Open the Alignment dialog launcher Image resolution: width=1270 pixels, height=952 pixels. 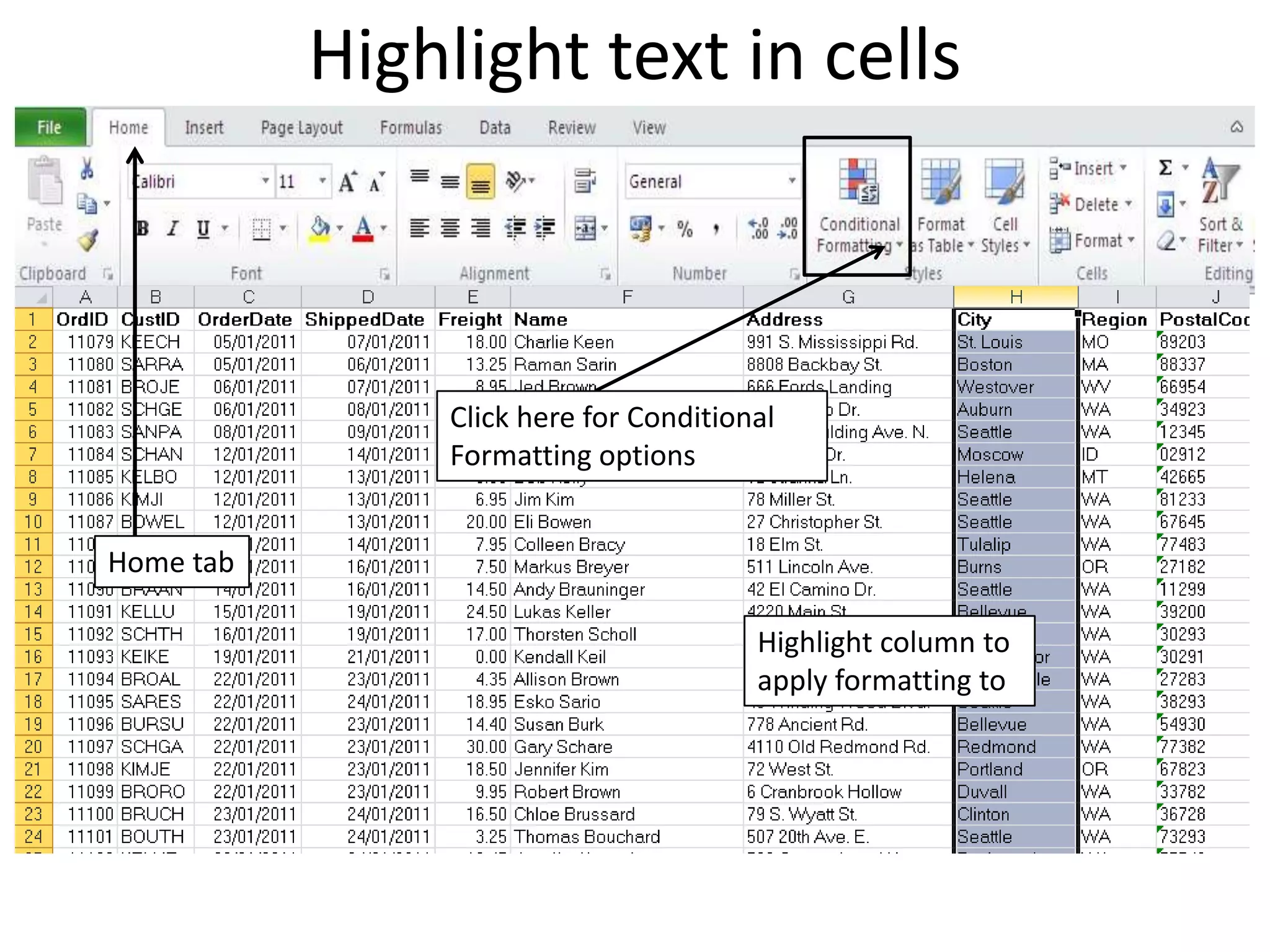click(605, 273)
